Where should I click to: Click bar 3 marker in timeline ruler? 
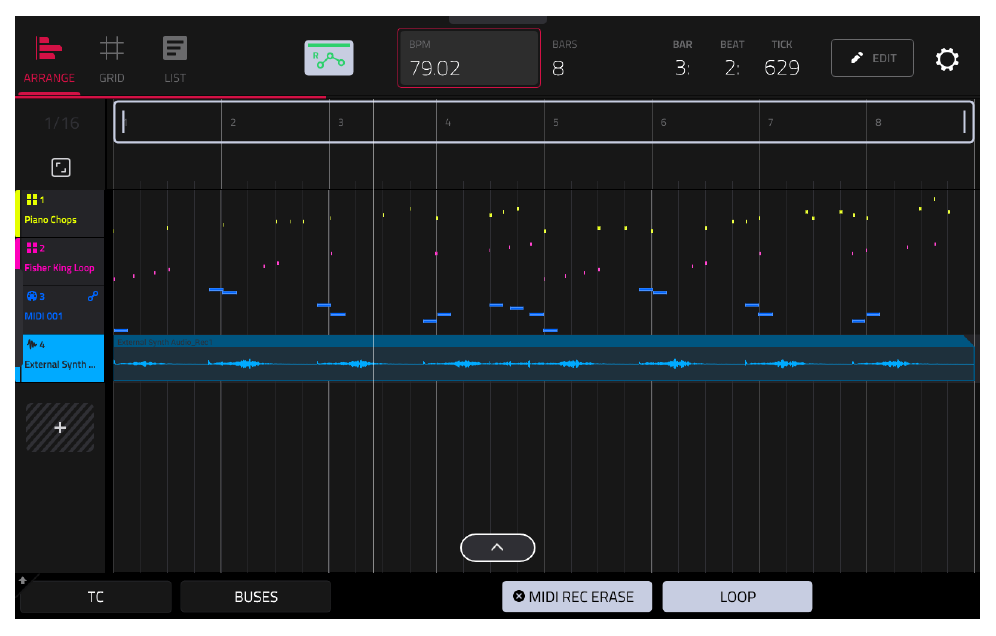341,123
